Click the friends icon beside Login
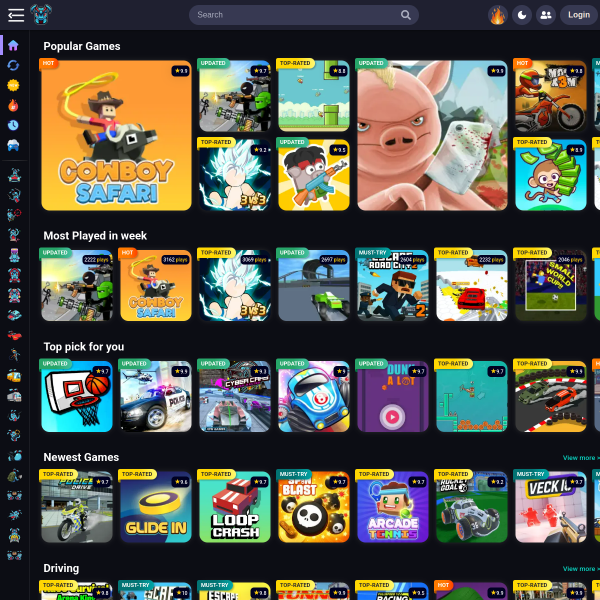600x600 pixels. point(545,15)
